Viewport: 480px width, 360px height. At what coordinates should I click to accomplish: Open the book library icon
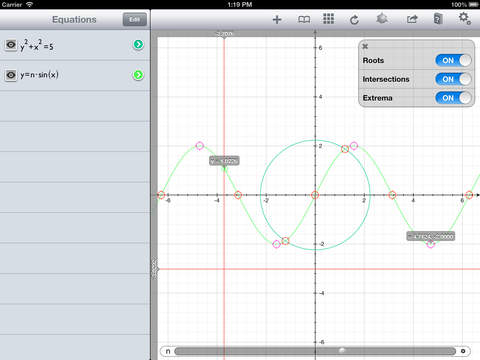(304, 20)
